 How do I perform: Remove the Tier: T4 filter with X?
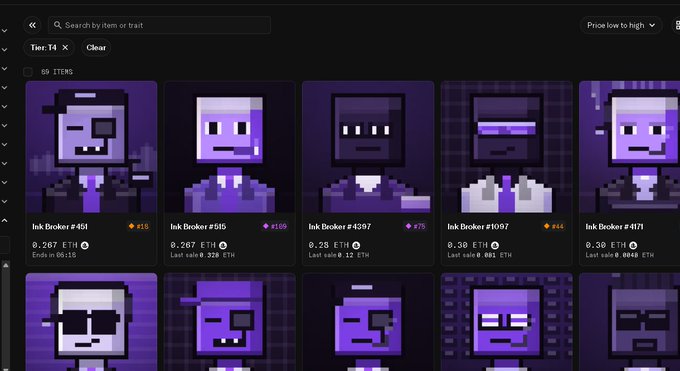click(x=65, y=48)
